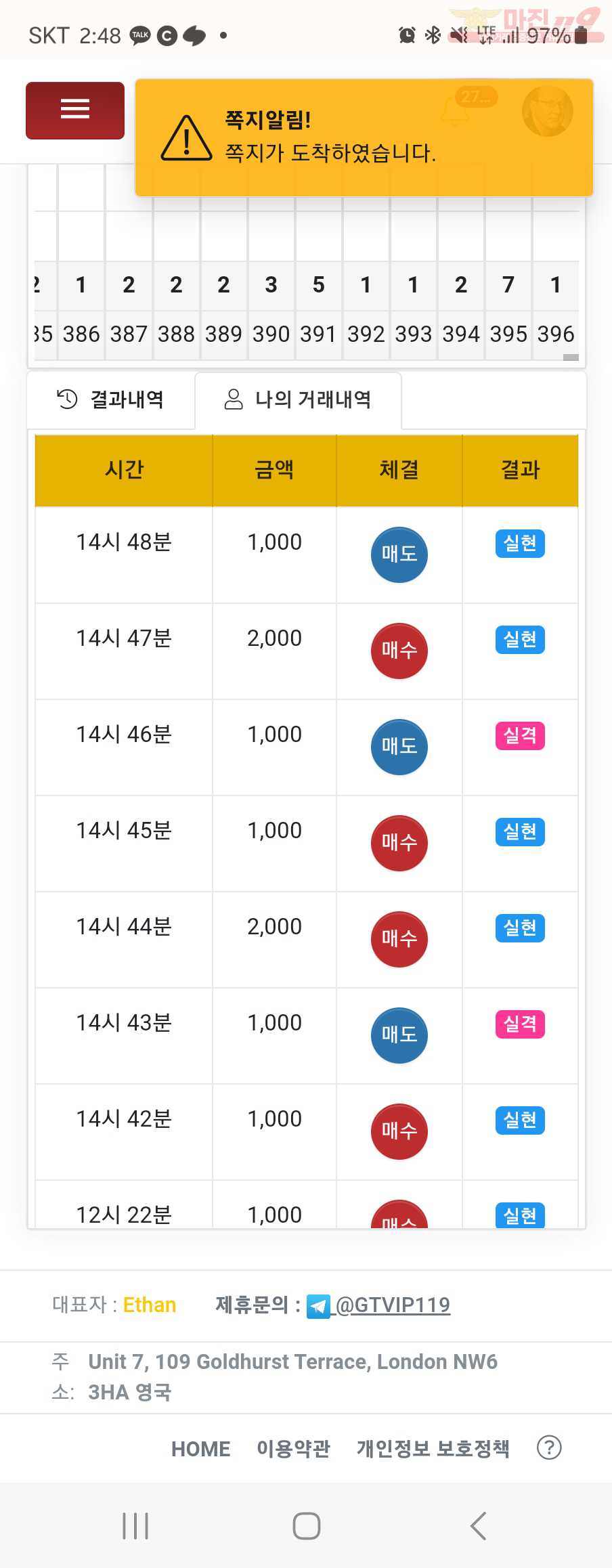Click the horizontal scrollbar handle under the round numbers

coord(571,357)
